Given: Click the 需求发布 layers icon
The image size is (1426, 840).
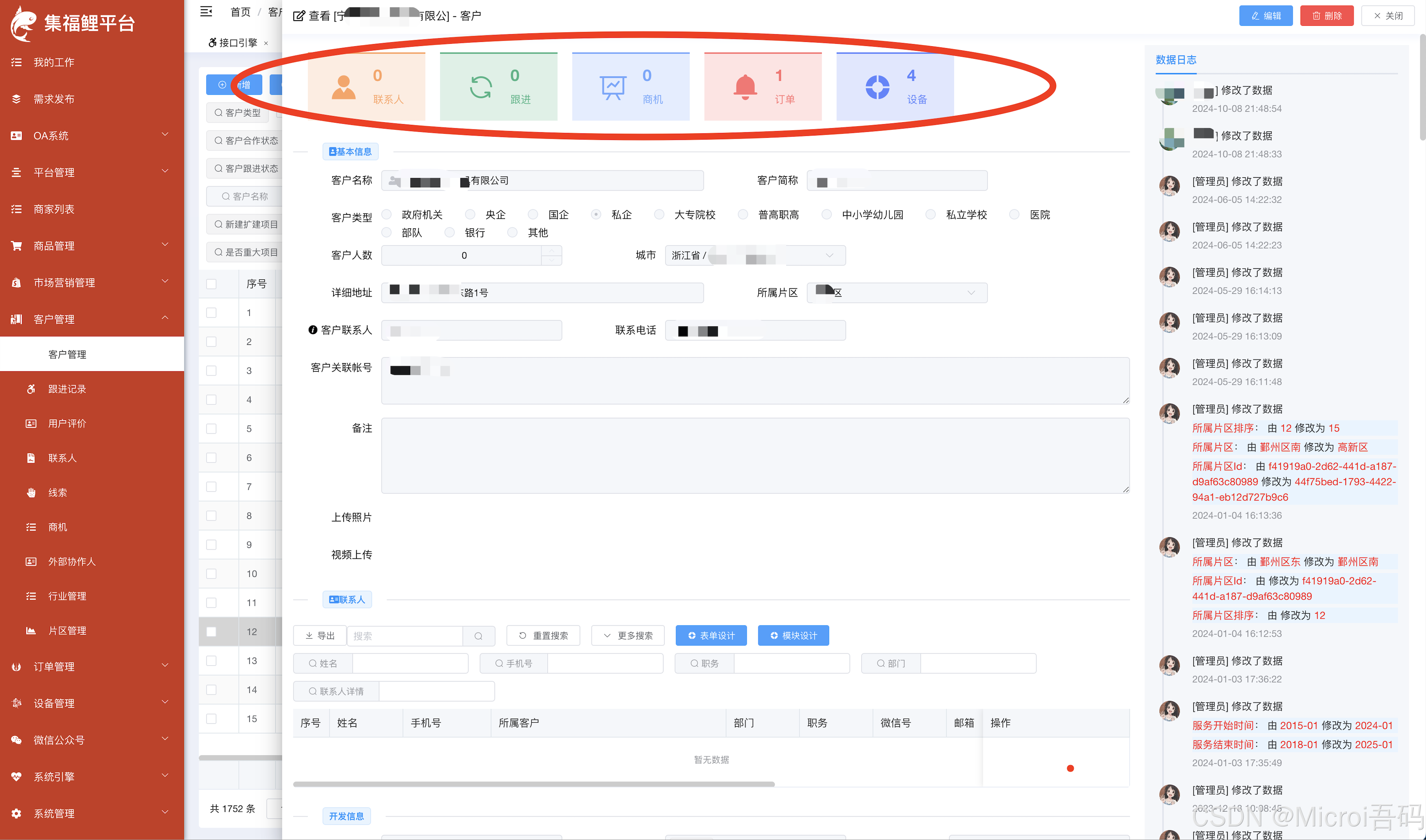Looking at the screenshot, I should pos(16,99).
